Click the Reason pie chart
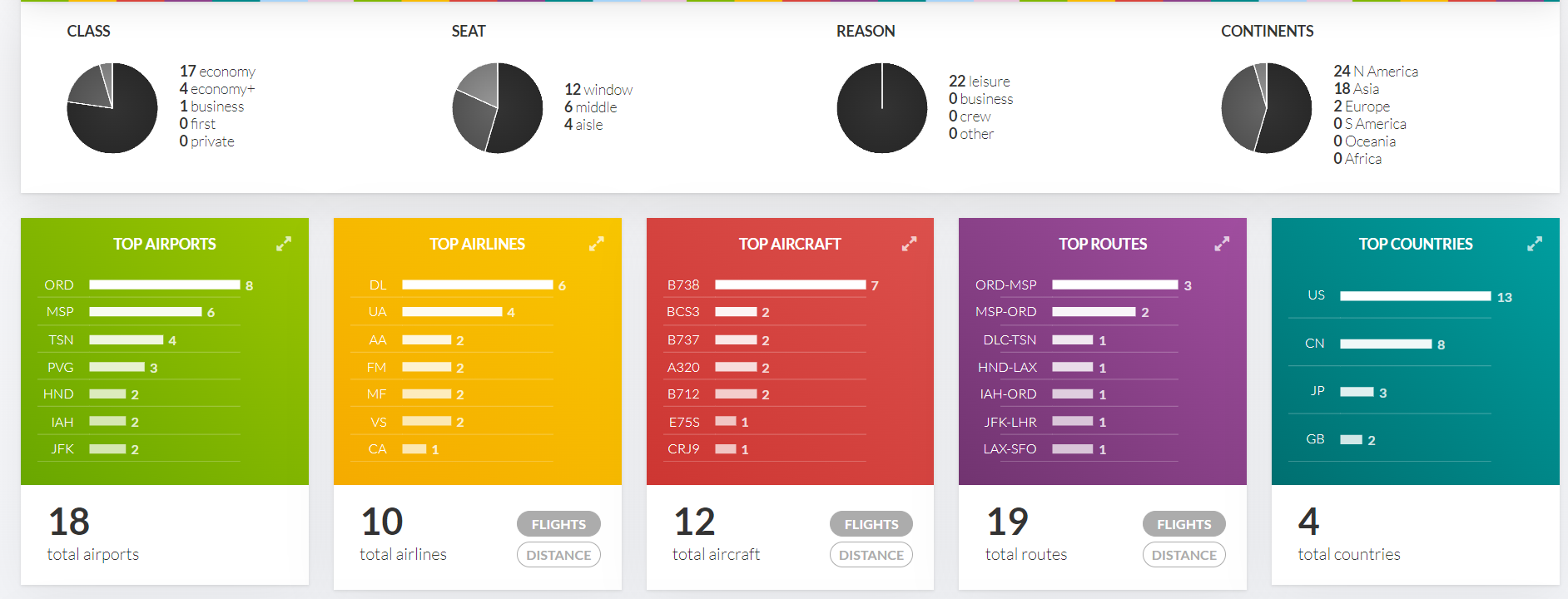This screenshot has height=599, width=1568. [x=882, y=108]
